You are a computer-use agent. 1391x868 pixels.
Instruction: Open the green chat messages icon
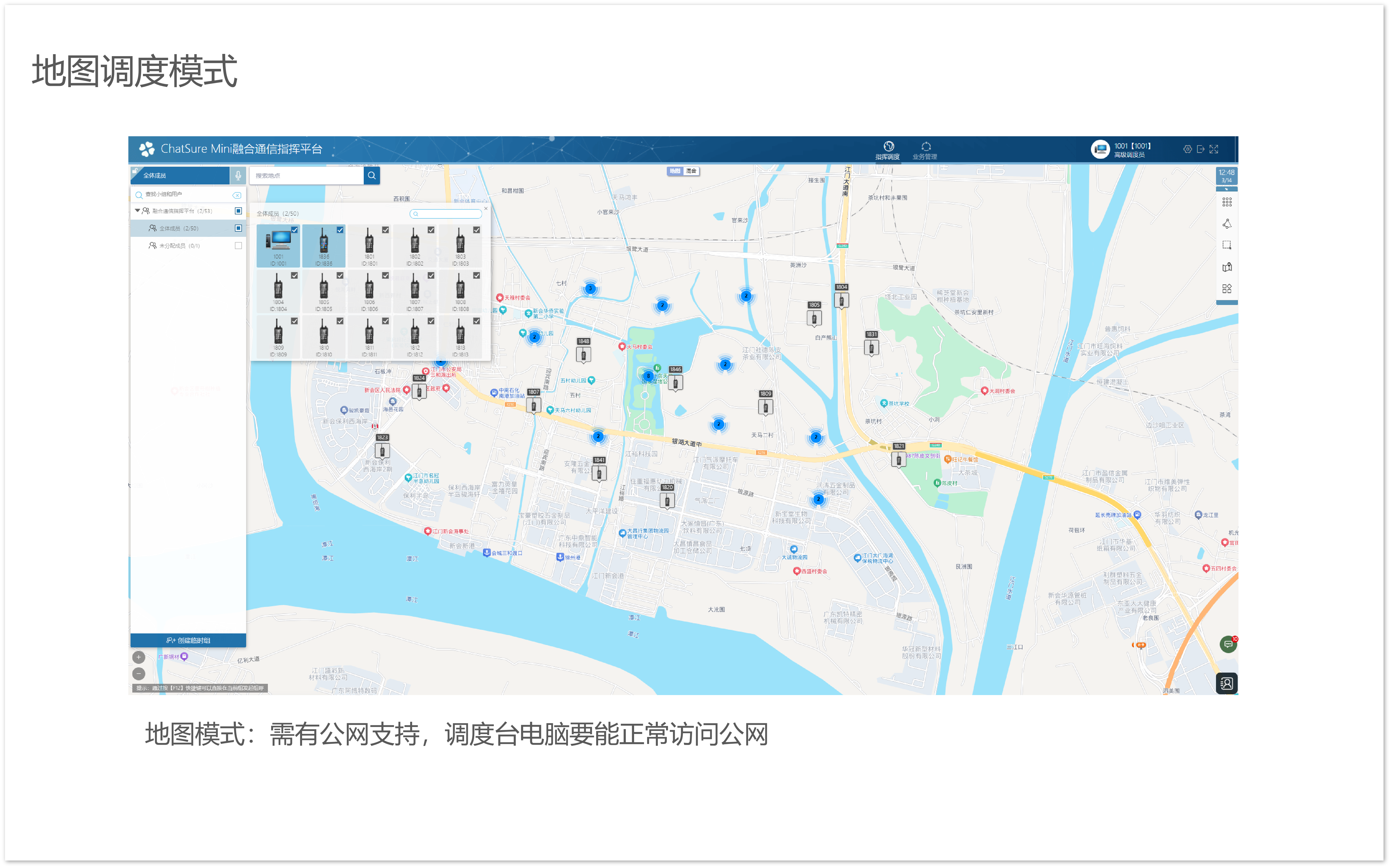point(1227,644)
